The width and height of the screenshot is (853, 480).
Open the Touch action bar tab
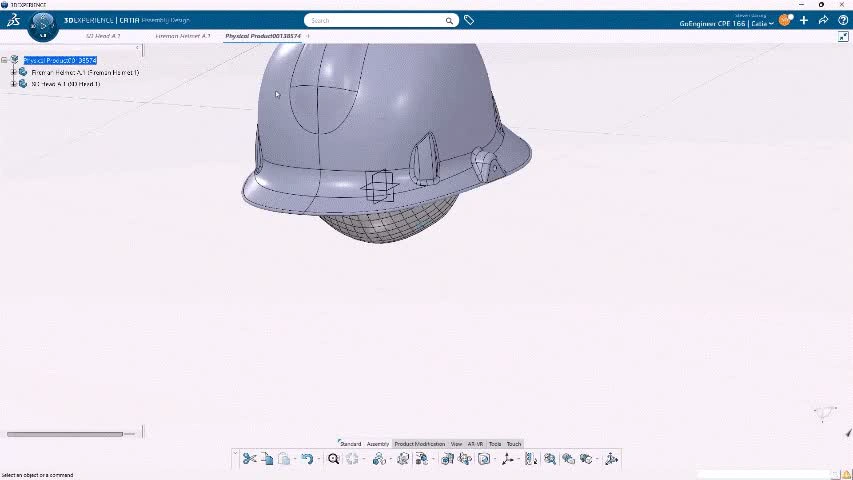point(514,444)
